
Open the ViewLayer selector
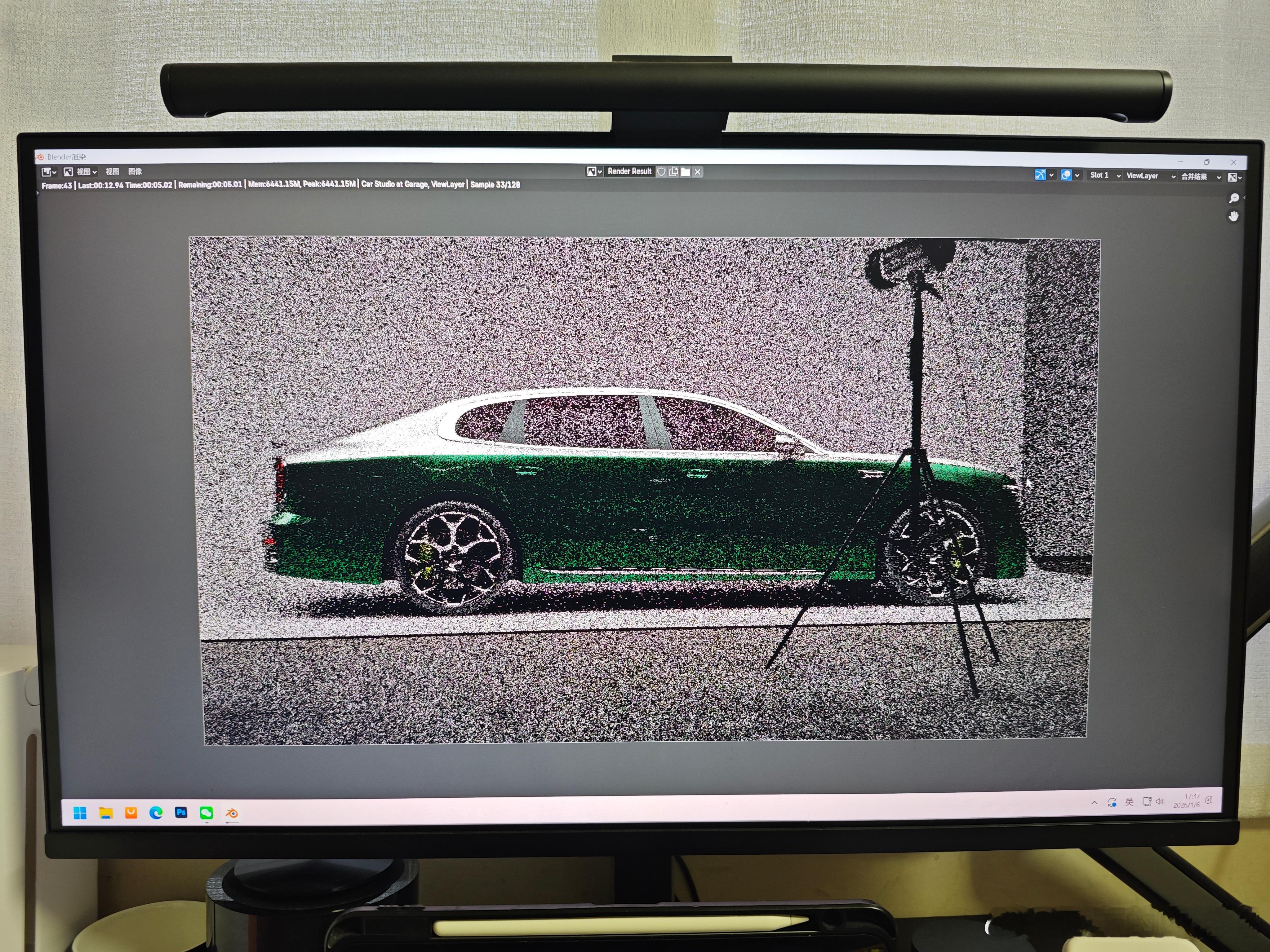coord(1150,176)
